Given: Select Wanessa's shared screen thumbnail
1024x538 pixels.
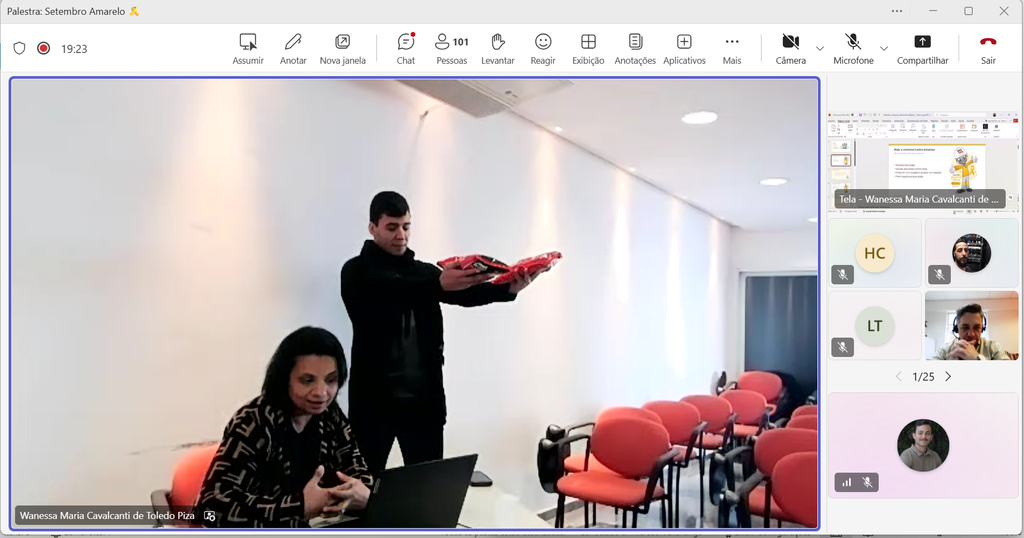Looking at the screenshot, I should point(923,161).
